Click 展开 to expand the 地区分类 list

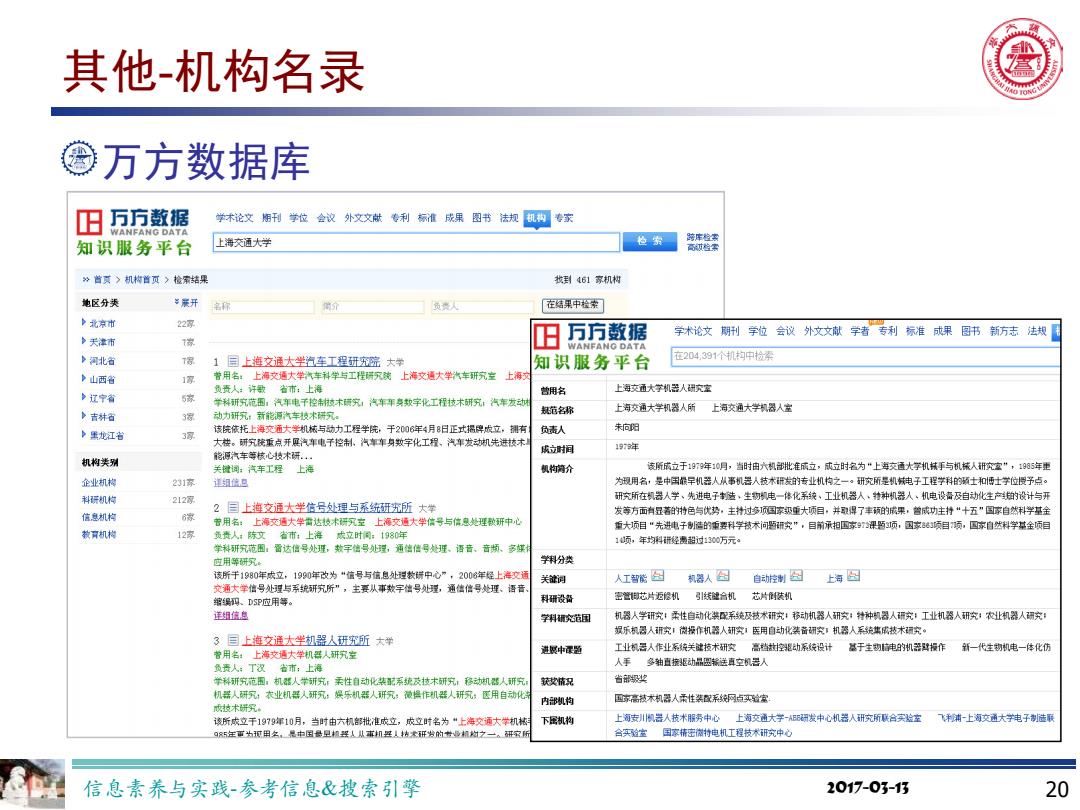point(186,302)
